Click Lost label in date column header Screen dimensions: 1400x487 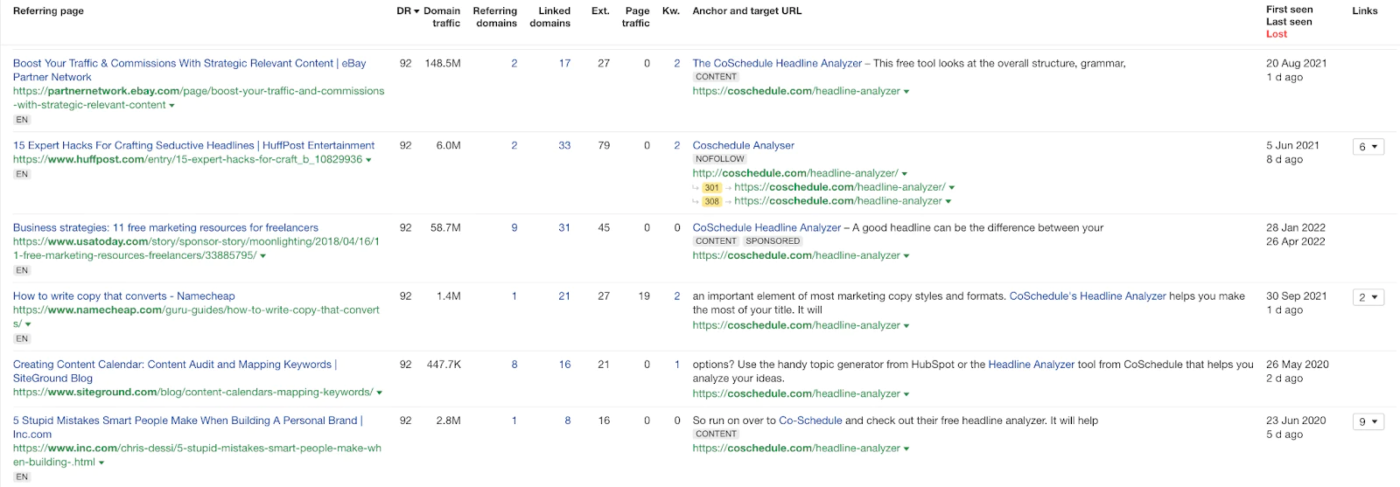click(x=1277, y=34)
